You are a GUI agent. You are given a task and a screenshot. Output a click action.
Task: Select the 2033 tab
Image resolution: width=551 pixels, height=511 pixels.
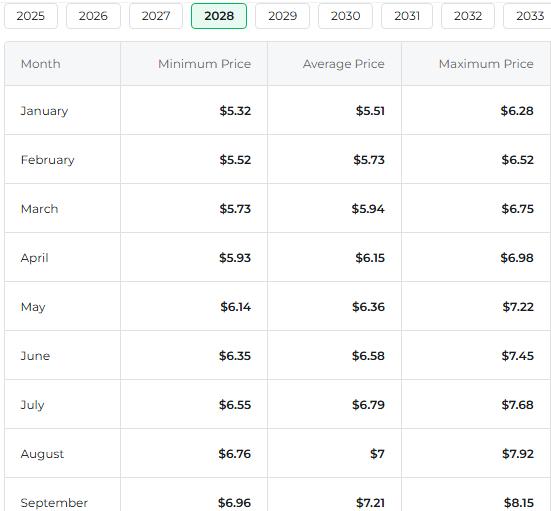[x=529, y=16]
